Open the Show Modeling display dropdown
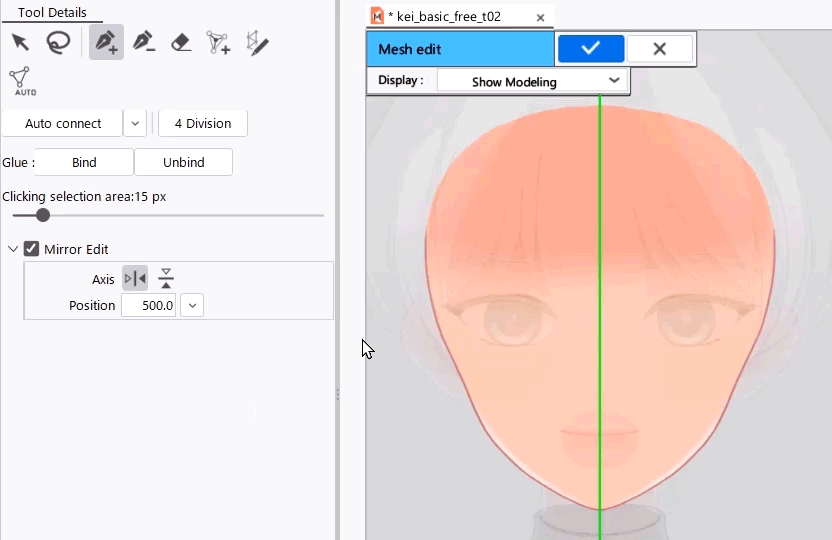 pos(532,81)
